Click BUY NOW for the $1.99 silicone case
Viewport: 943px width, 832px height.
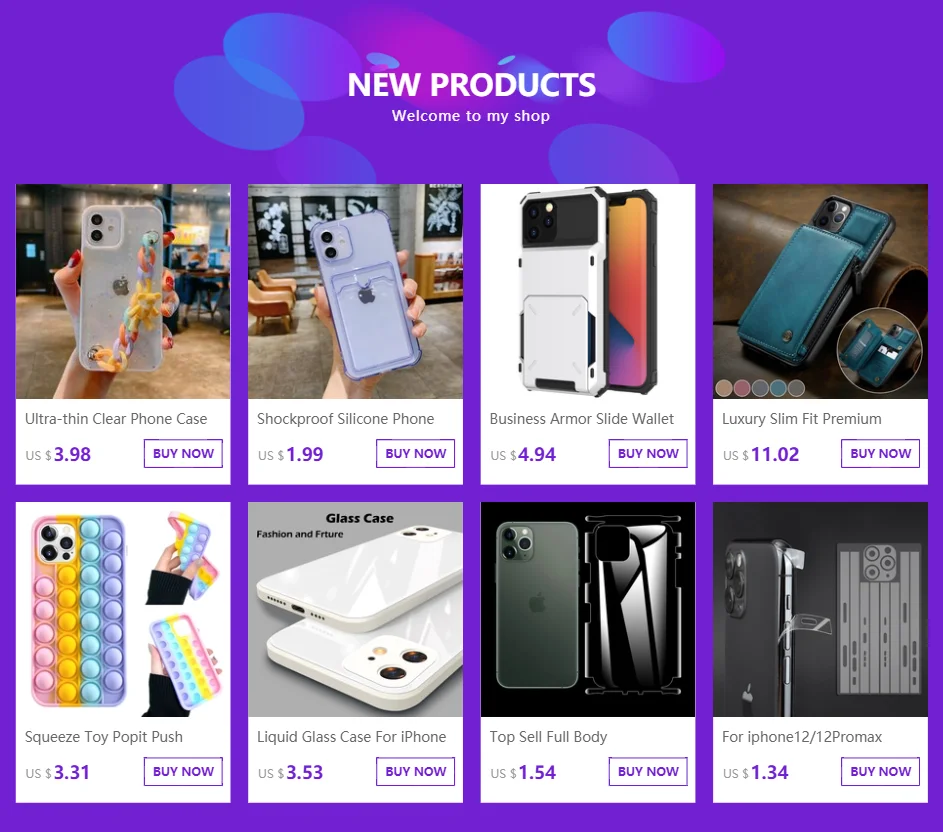(416, 454)
